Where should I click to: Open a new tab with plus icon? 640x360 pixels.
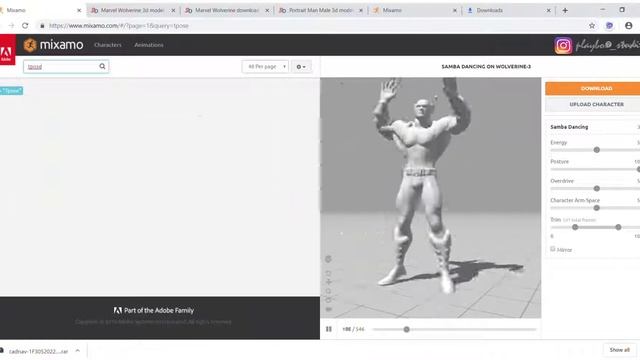565,10
